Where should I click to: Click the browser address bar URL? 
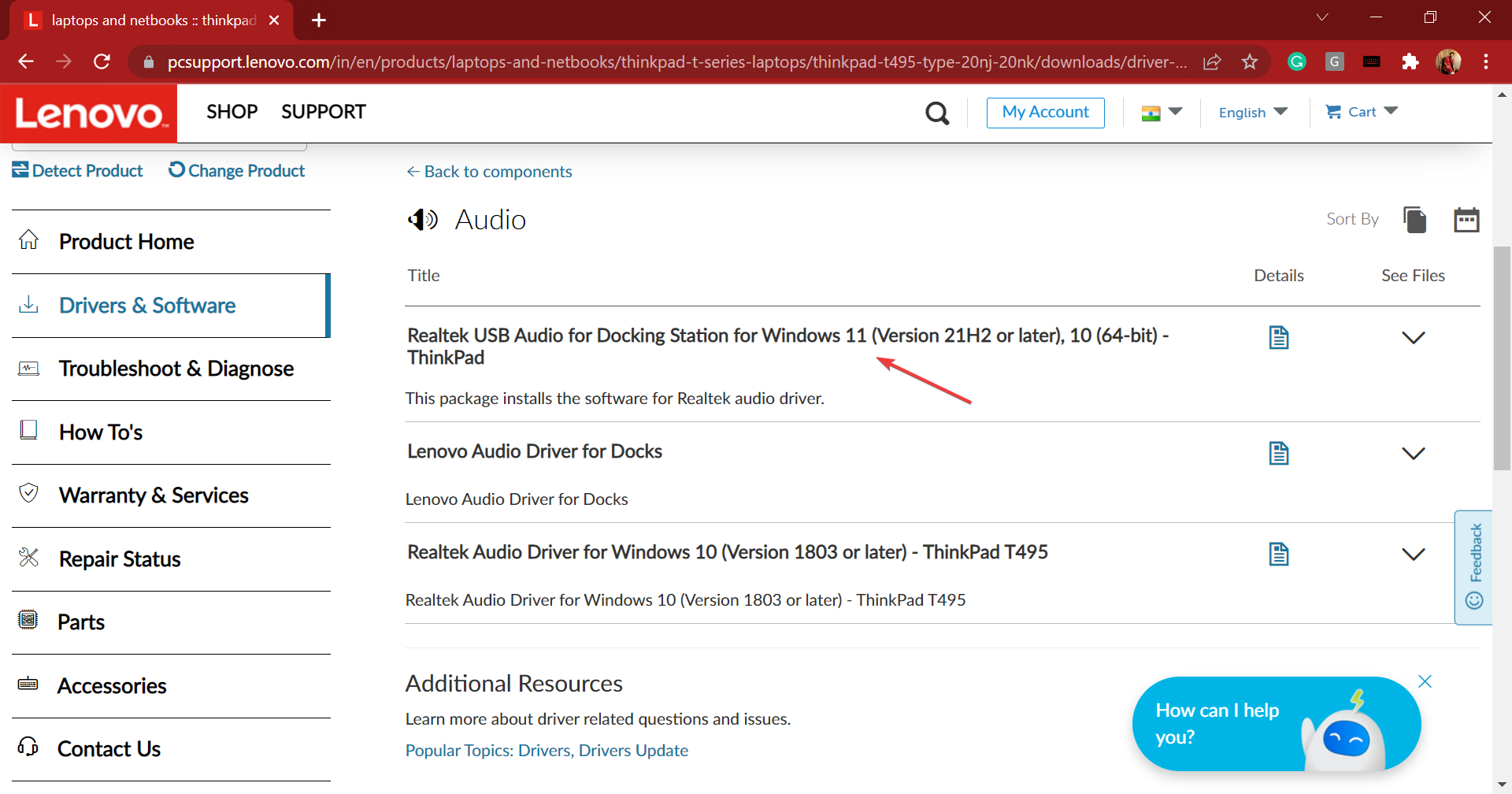[677, 61]
